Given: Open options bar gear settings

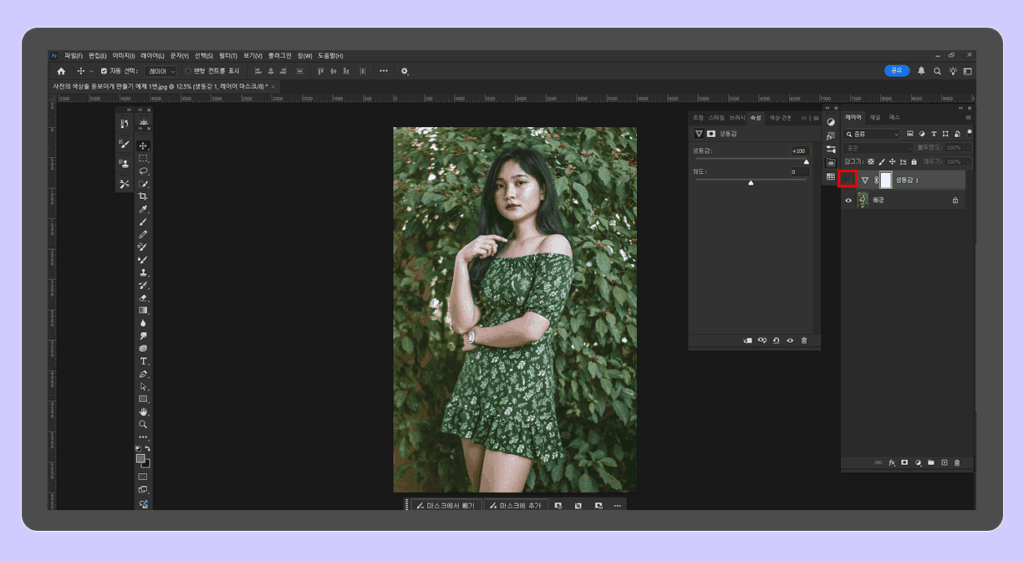Looking at the screenshot, I should click(404, 71).
